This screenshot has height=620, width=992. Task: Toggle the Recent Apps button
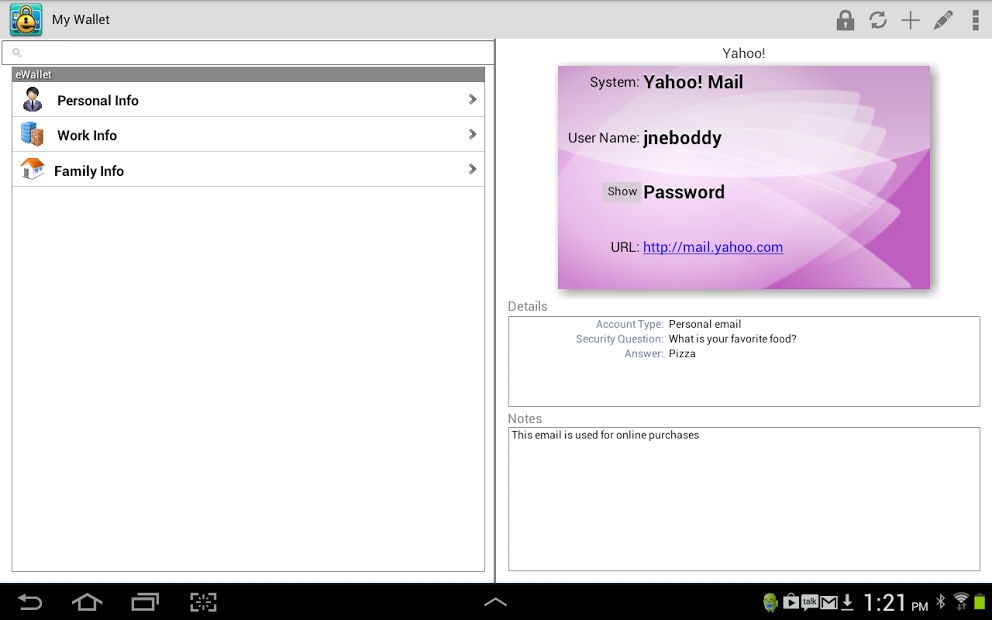tap(143, 602)
